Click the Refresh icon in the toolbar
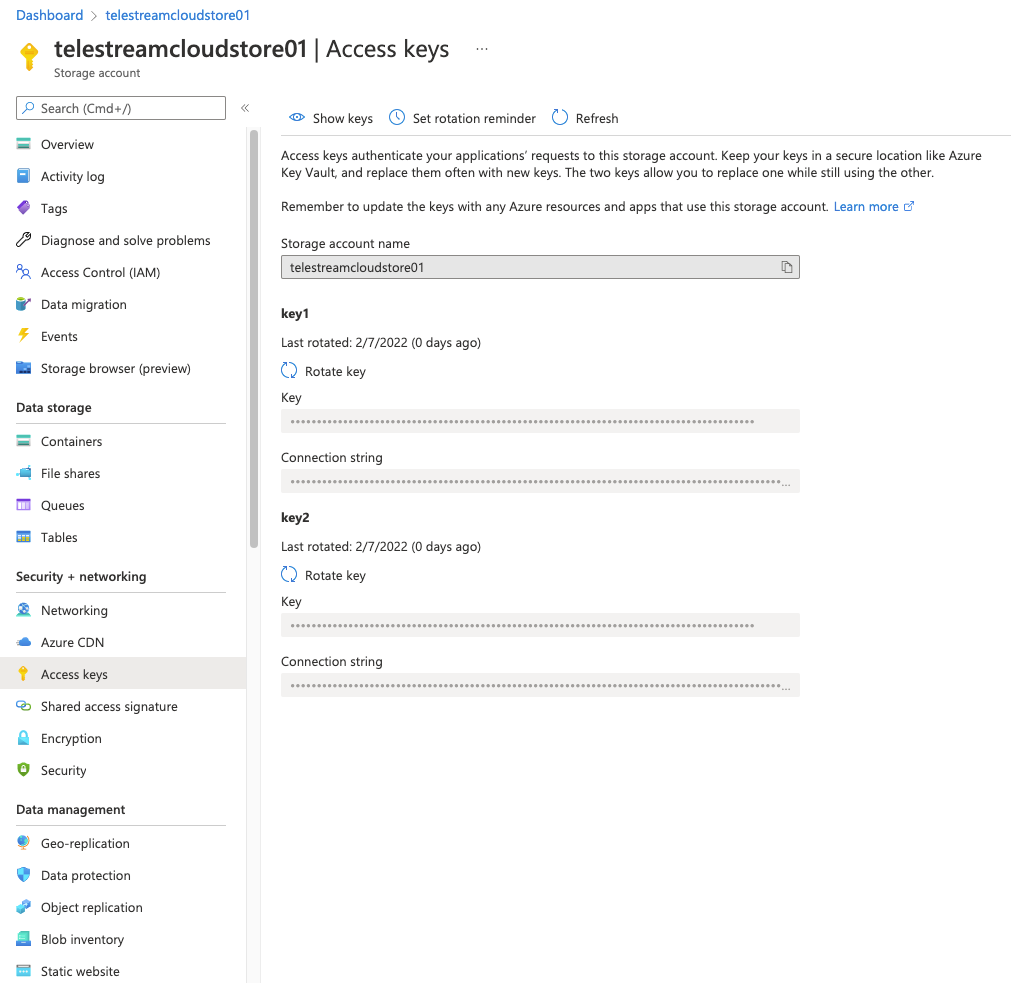 pyautogui.click(x=560, y=117)
